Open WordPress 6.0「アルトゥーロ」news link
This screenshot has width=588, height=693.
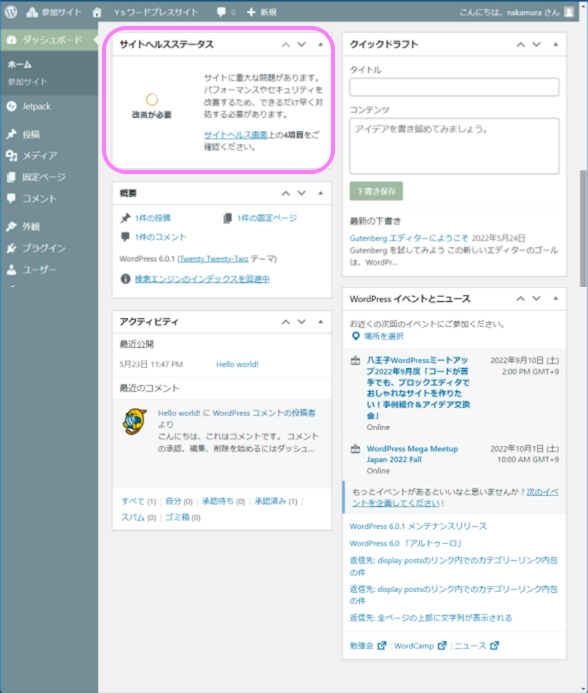[x=406, y=543]
